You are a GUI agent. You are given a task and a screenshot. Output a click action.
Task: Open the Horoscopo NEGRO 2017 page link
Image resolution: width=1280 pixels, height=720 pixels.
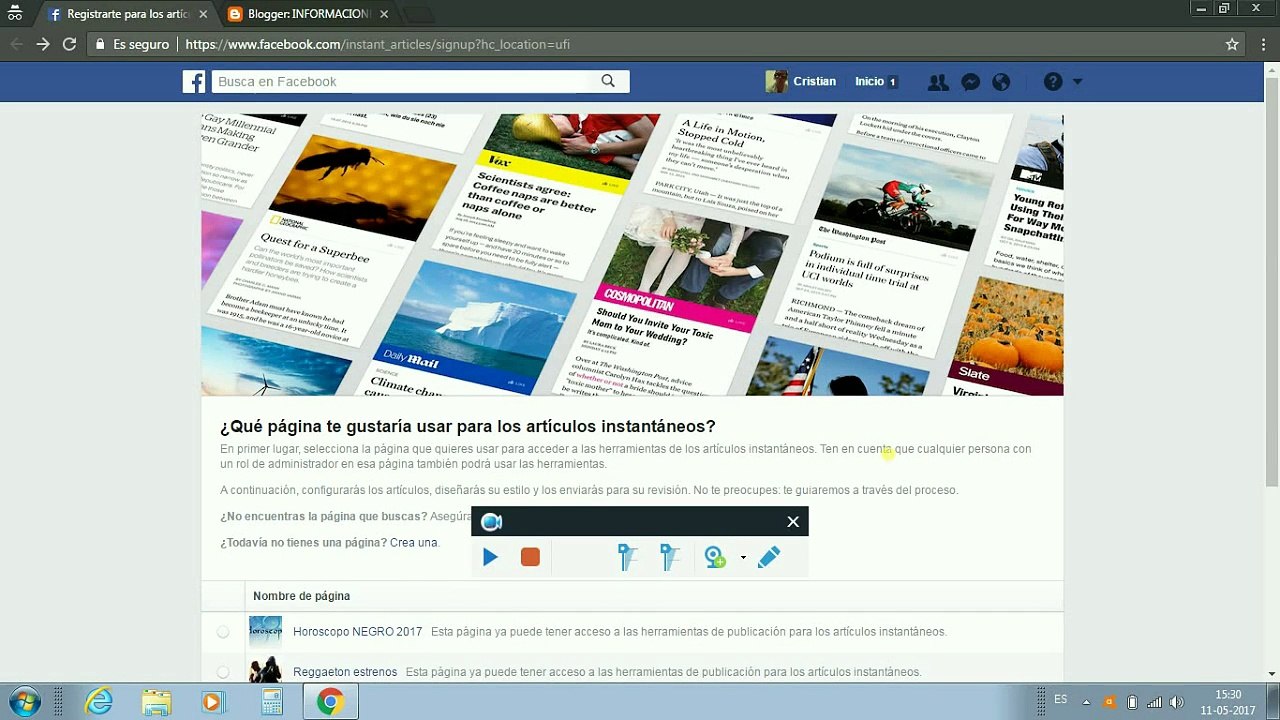357,632
